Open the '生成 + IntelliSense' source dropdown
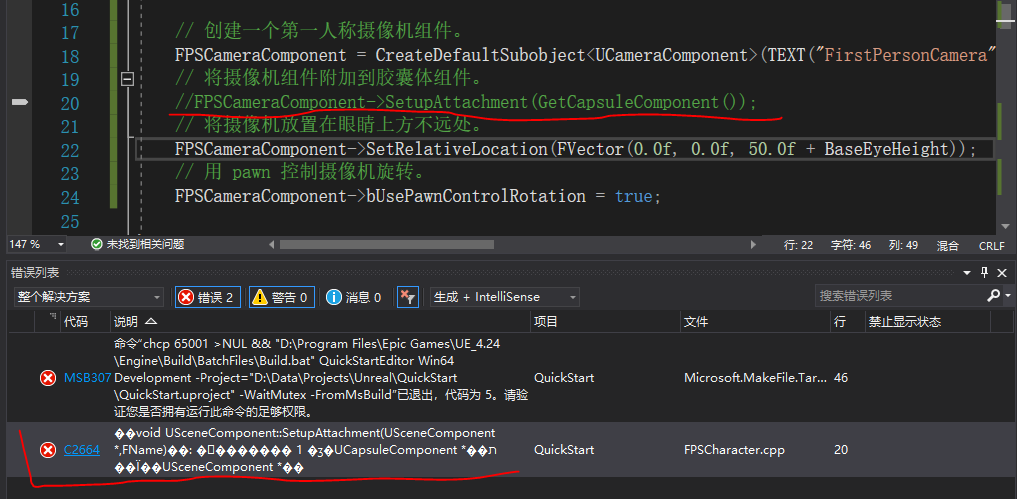This screenshot has height=499, width=1017. pos(505,297)
